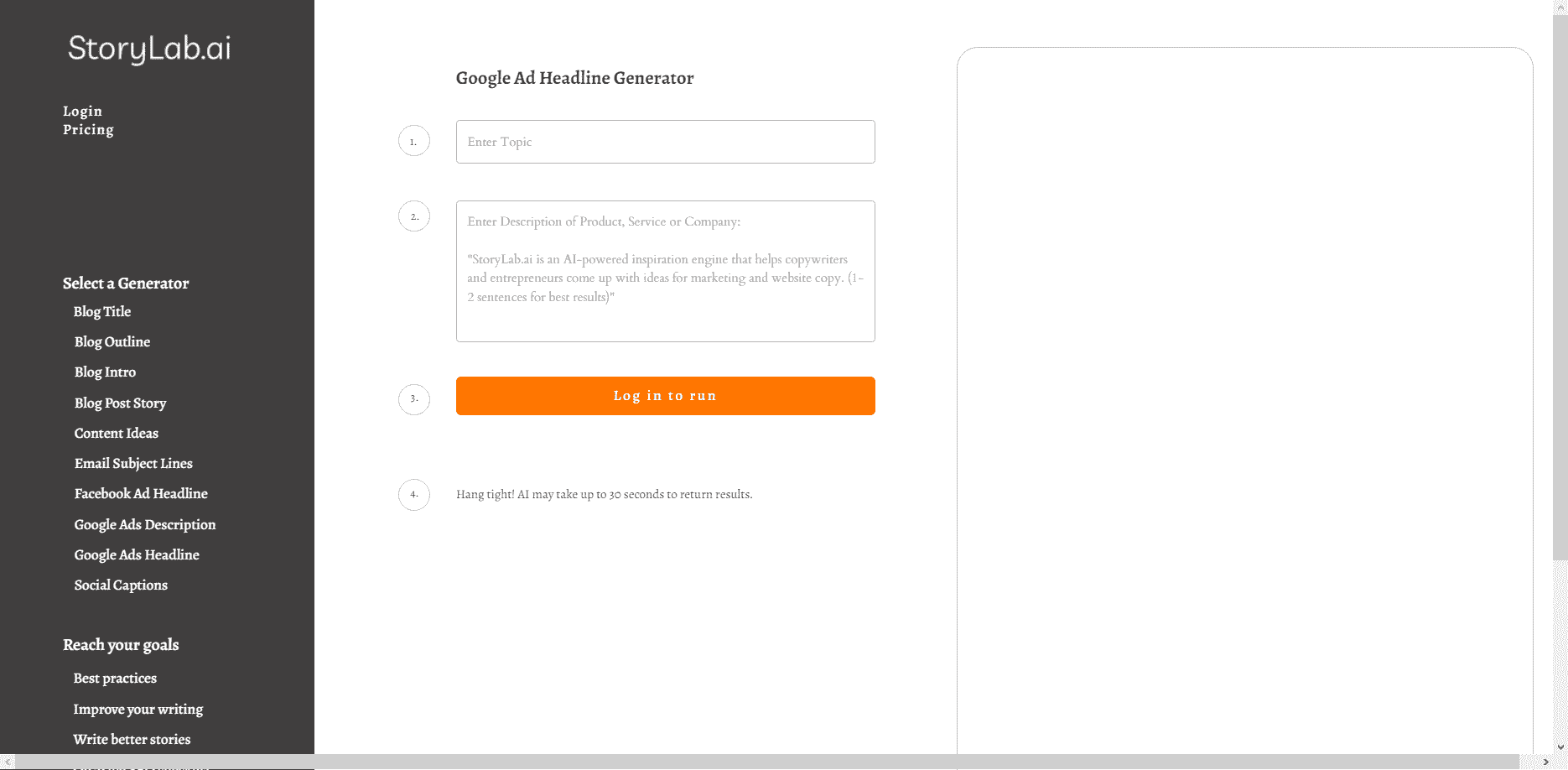Click the Log in to run button
This screenshot has height=770, width=1568.
(666, 396)
